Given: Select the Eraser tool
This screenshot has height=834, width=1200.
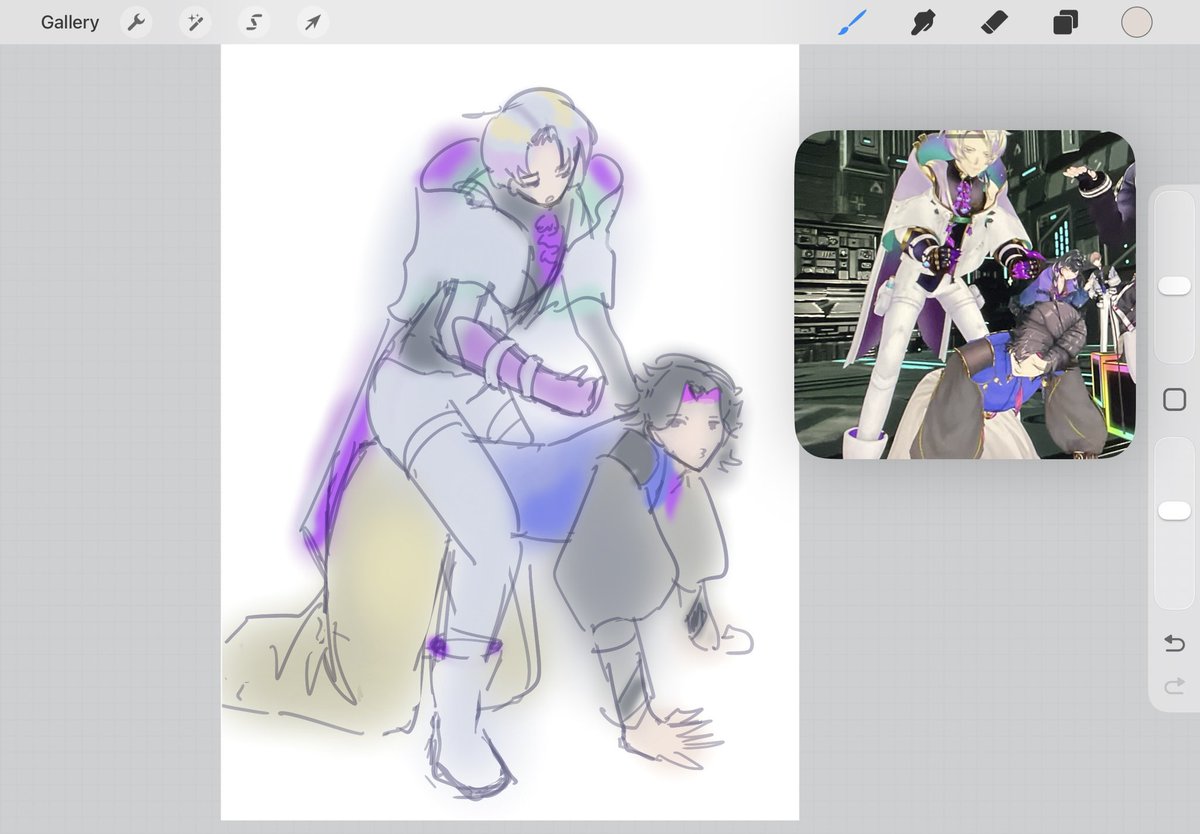Looking at the screenshot, I should [994, 22].
